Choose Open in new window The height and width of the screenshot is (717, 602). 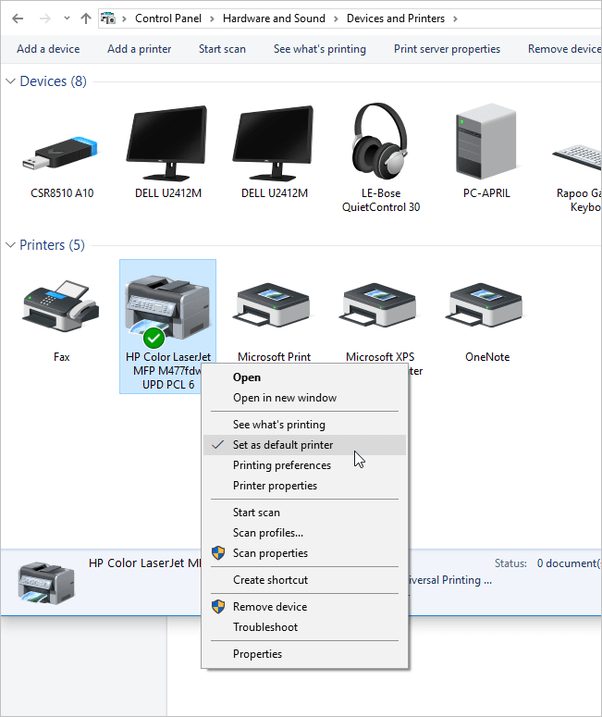point(304,398)
